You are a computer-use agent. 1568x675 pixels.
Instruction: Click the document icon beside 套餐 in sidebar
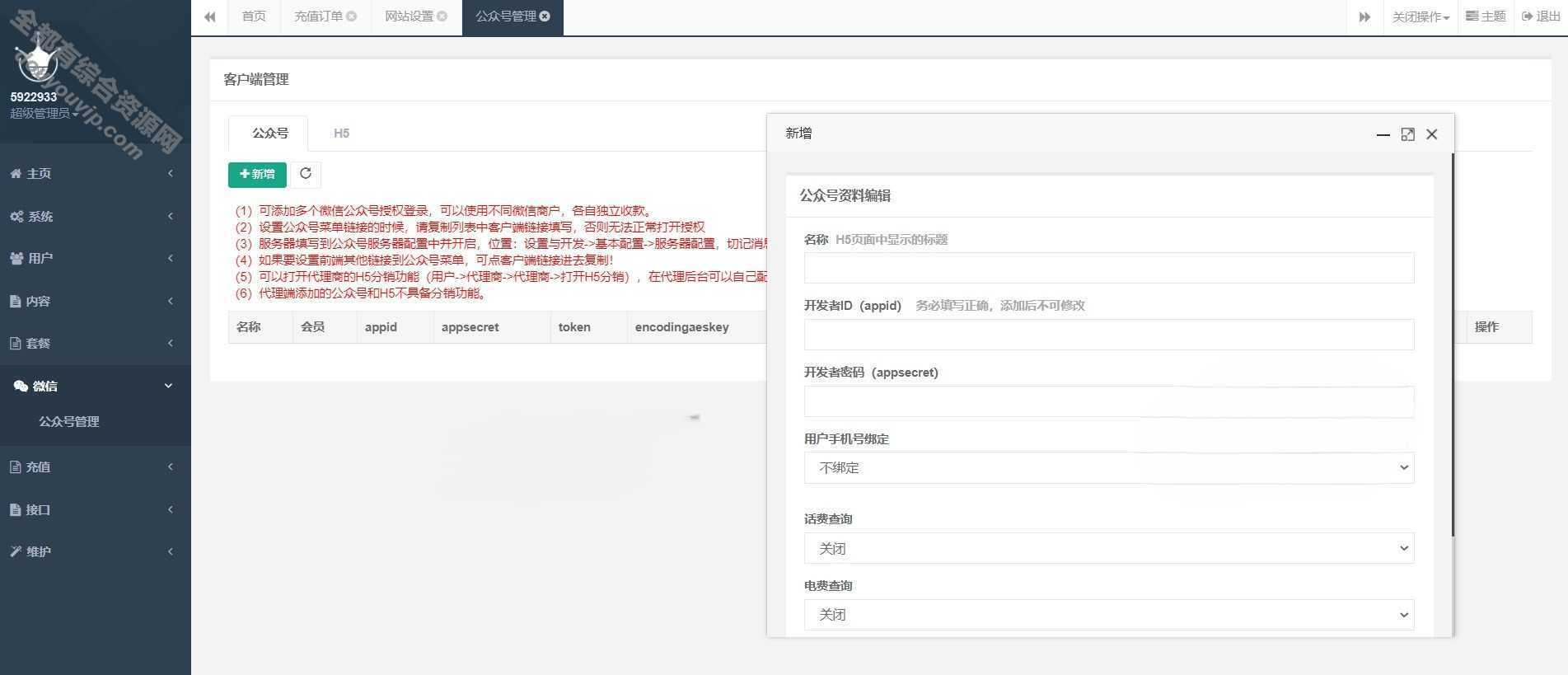click(x=15, y=343)
